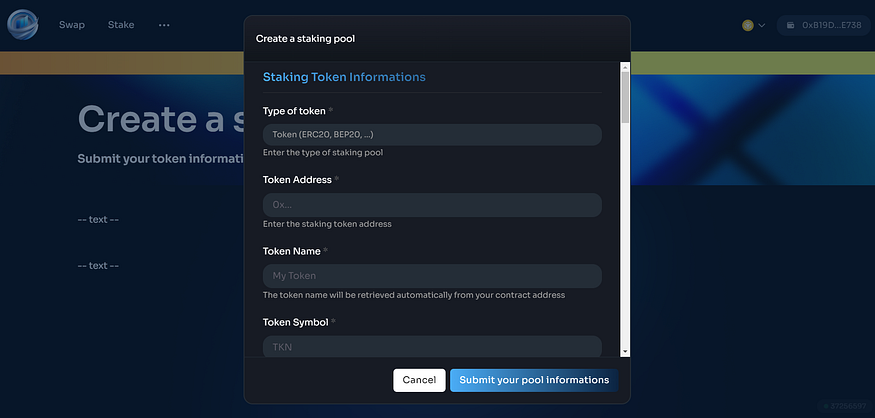
Task: Click the Staking Token Informations heading
Action: point(344,77)
